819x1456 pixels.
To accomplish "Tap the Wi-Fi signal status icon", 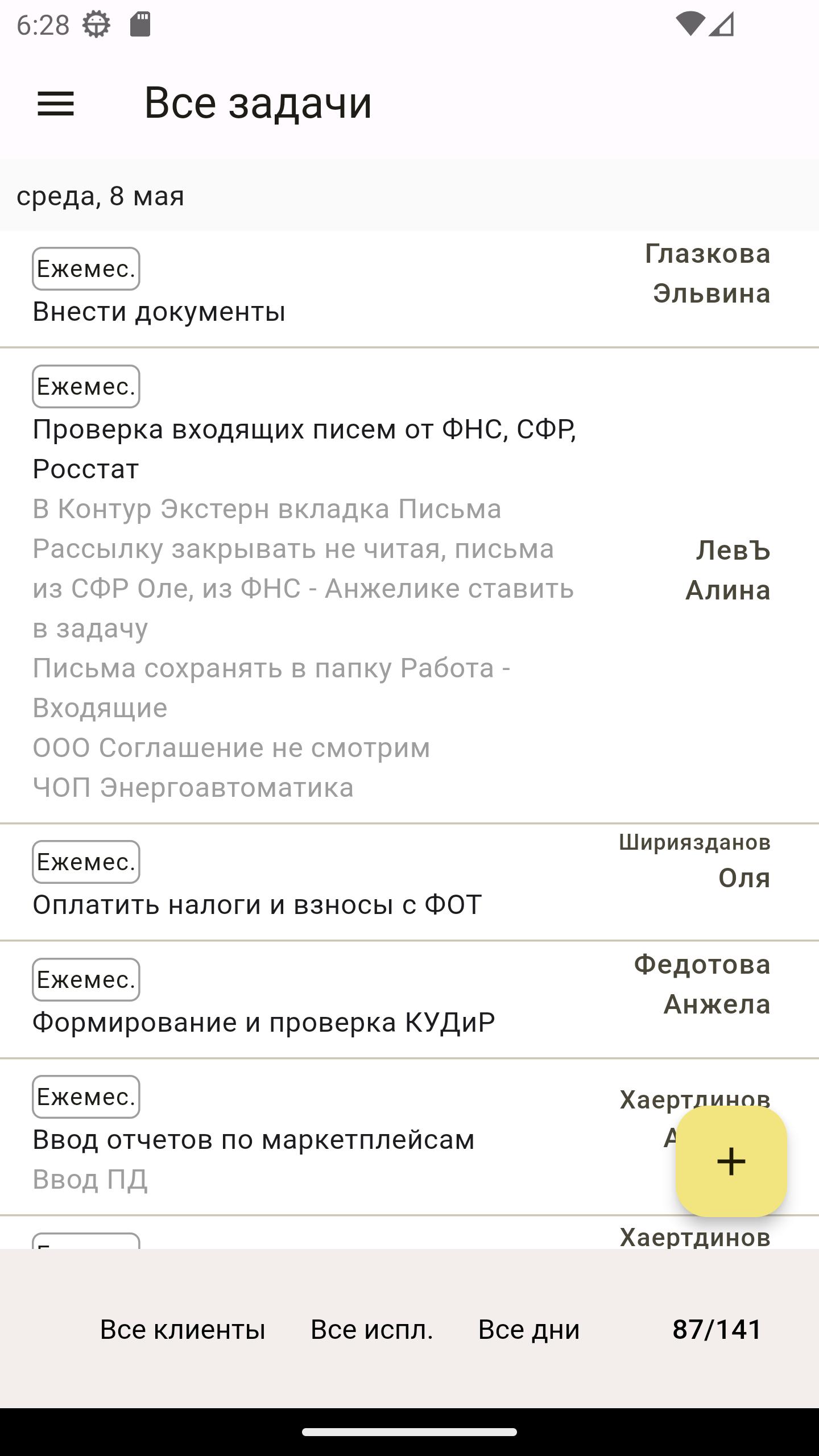I will pyautogui.click(x=690, y=24).
